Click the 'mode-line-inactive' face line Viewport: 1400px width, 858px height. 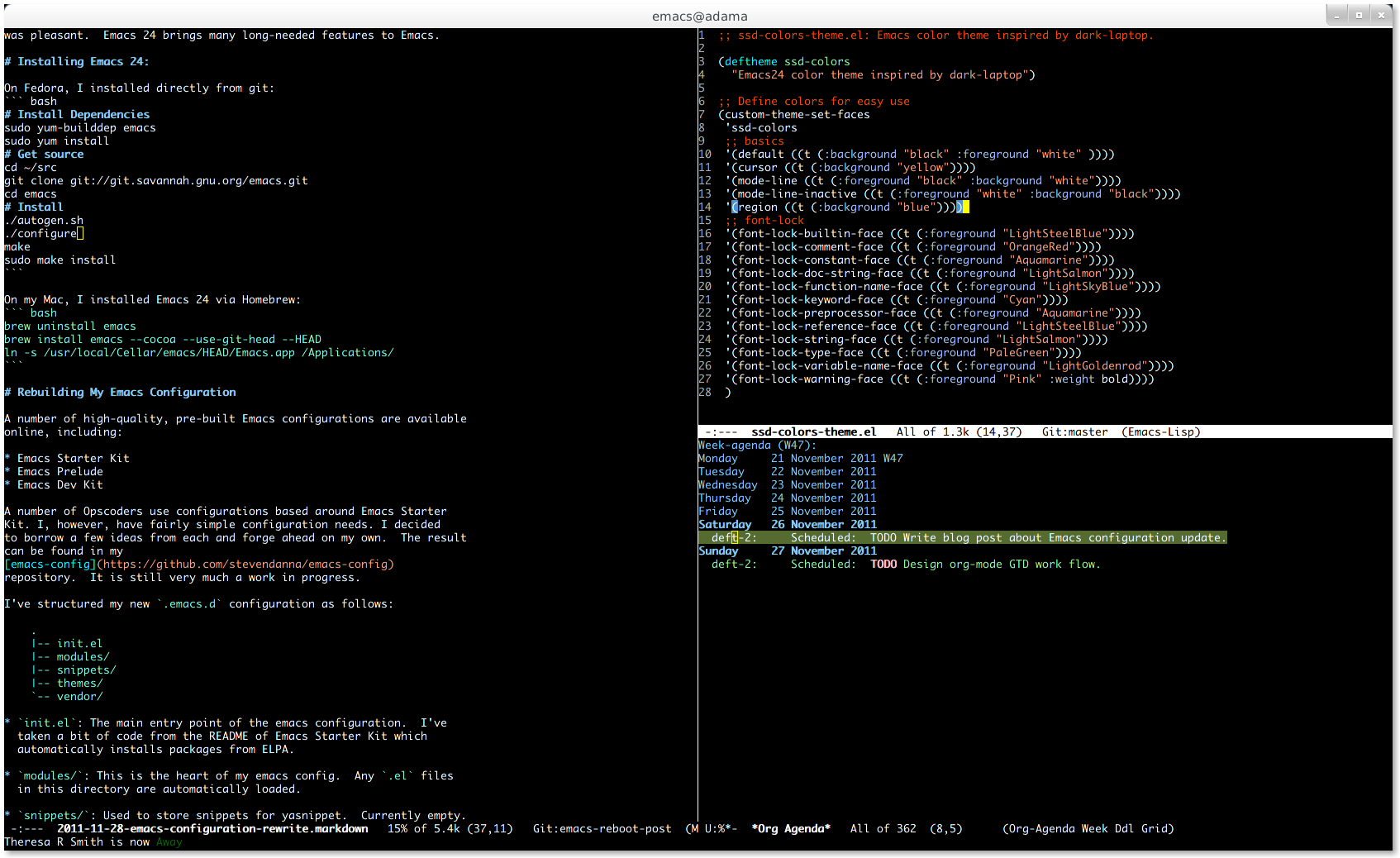953,193
